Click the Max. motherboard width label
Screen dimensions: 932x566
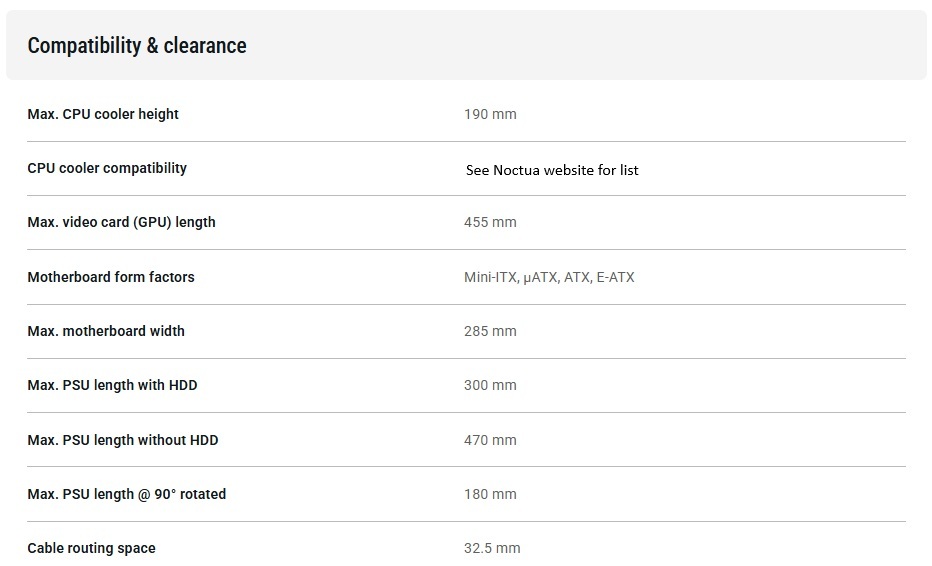tap(106, 331)
